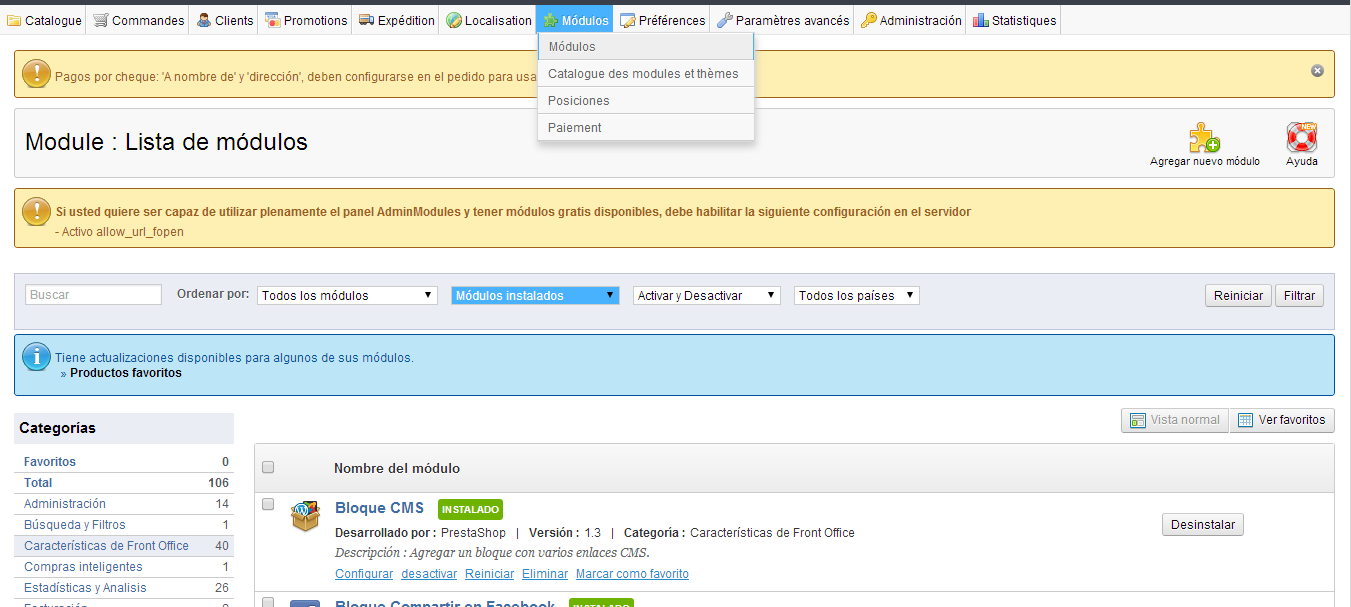Click the Localisation globe icon

point(454,20)
